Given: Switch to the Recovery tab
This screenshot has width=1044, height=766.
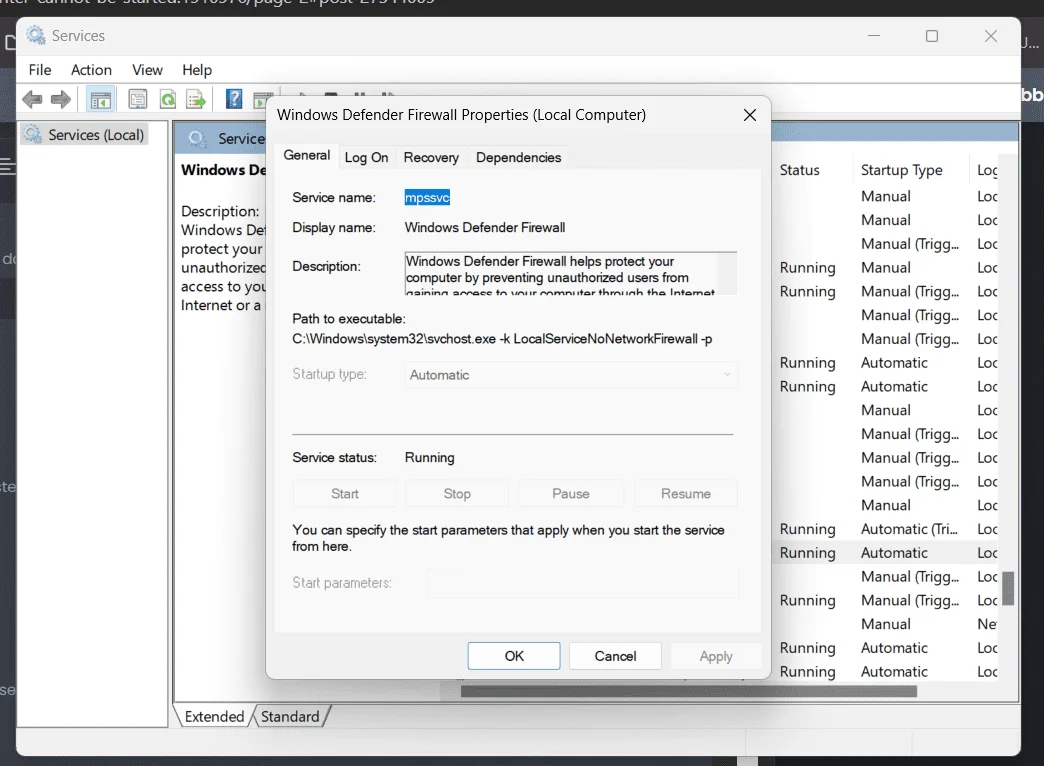Looking at the screenshot, I should (431, 158).
